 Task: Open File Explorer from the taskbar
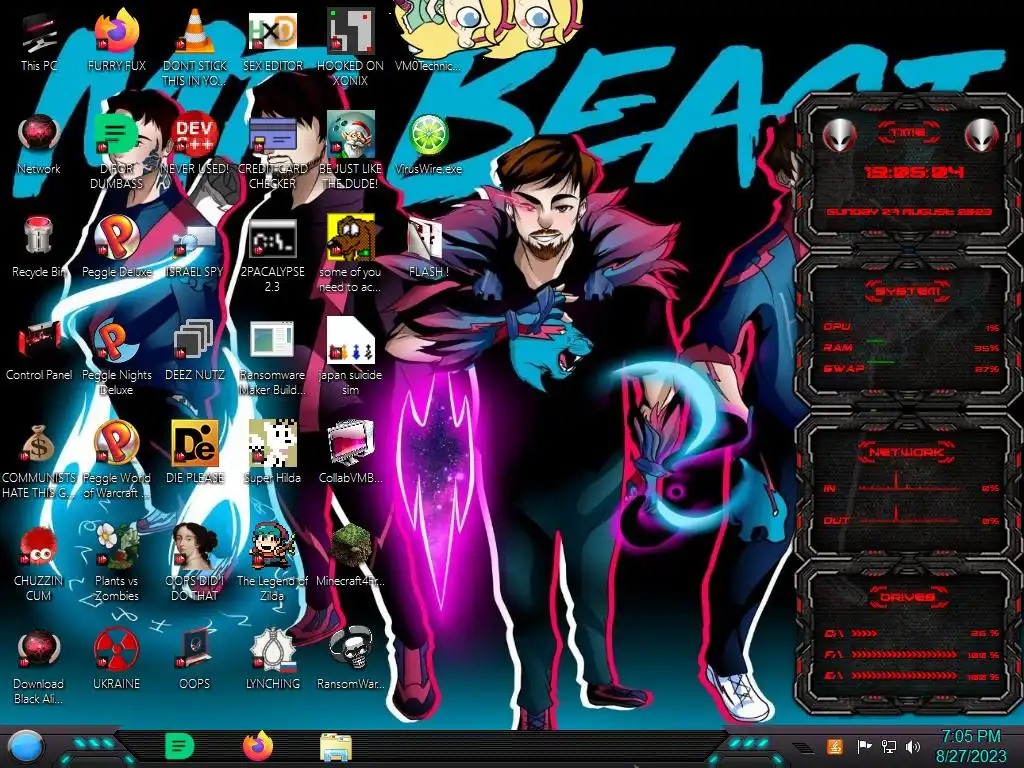[336, 746]
